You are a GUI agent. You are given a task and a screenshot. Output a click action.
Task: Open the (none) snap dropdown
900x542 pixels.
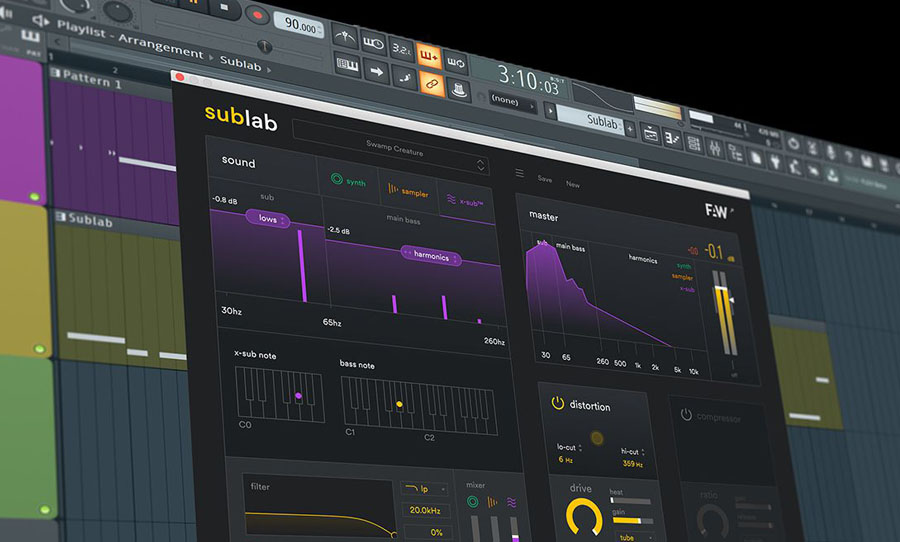point(512,102)
